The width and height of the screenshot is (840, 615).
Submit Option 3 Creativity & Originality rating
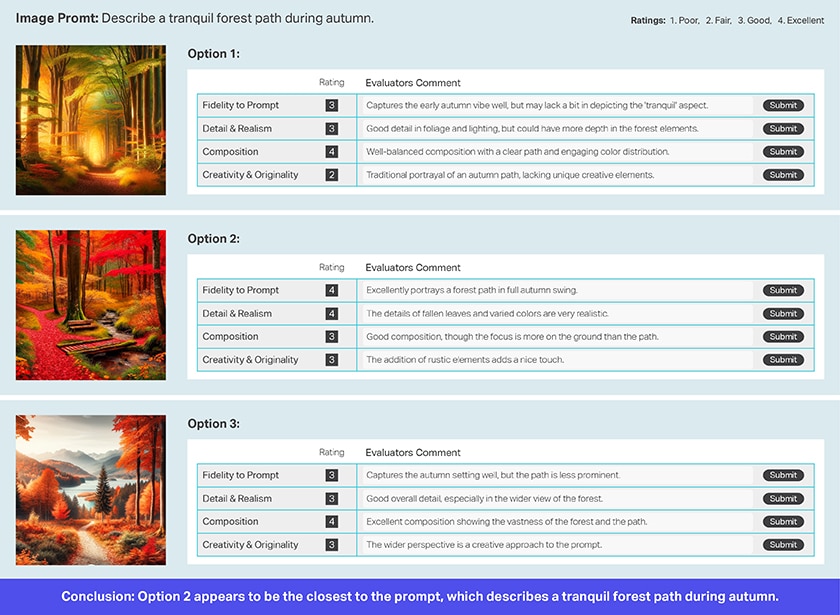783,545
